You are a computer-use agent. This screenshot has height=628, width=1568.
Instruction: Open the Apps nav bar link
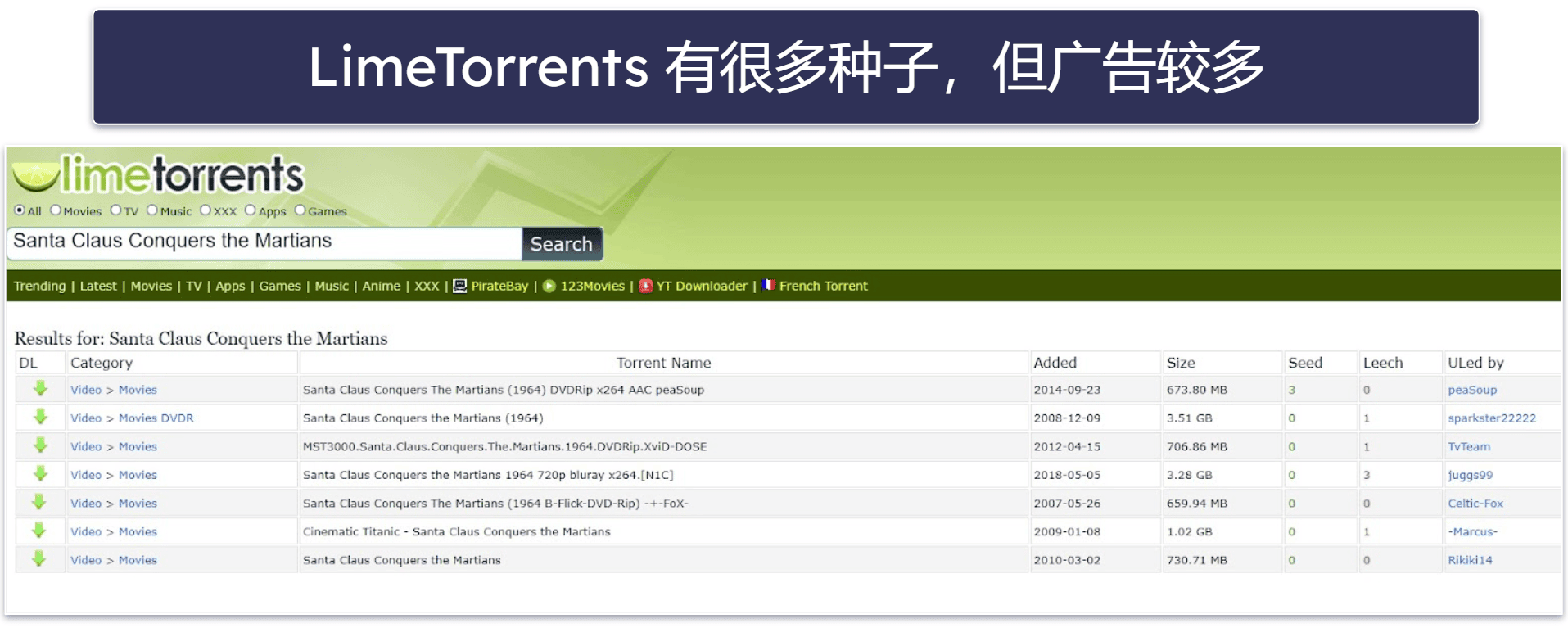[x=230, y=286]
